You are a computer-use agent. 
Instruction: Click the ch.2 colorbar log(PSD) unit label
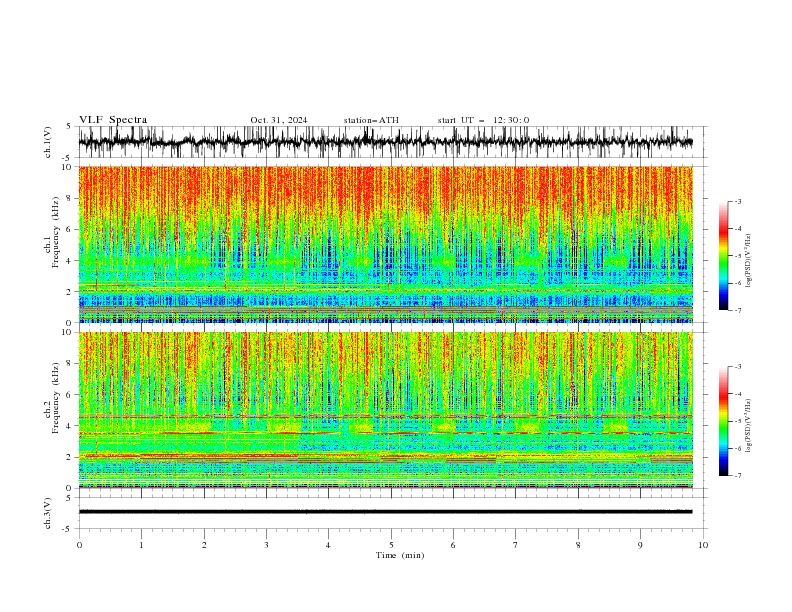749,425
